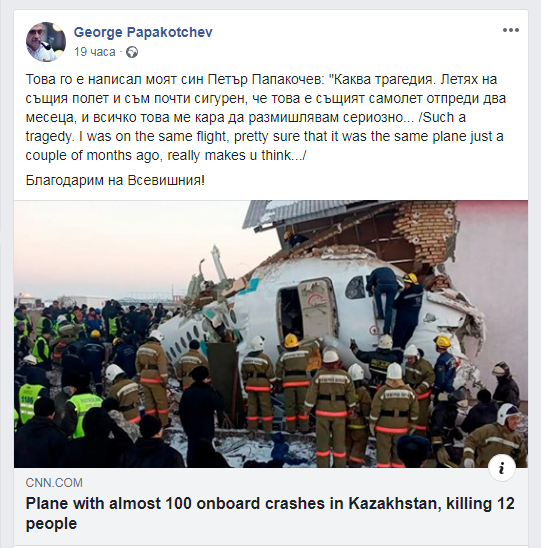Click the plane's open door in the photo

pos(289,310)
